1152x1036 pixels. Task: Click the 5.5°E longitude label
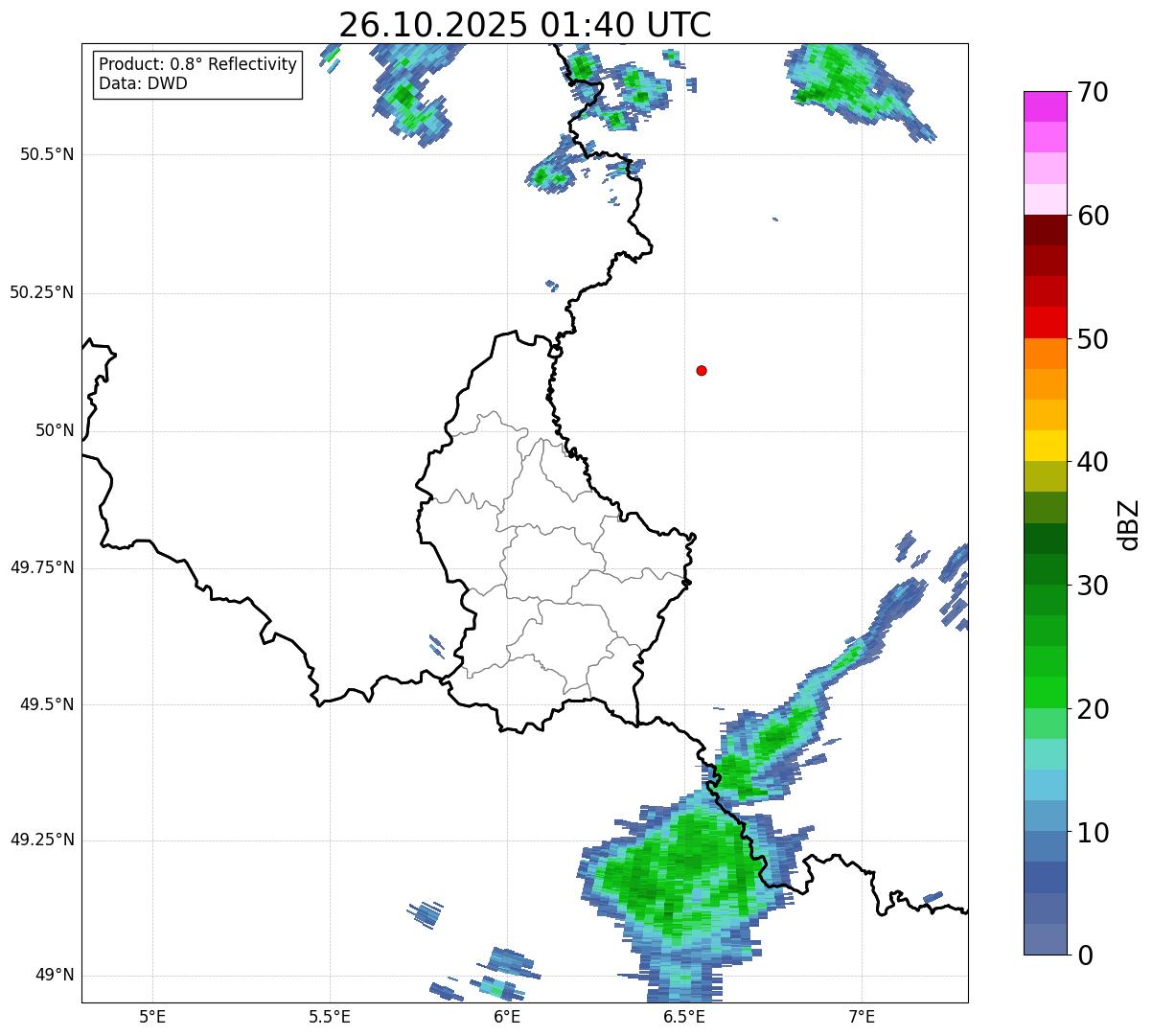click(x=330, y=1016)
